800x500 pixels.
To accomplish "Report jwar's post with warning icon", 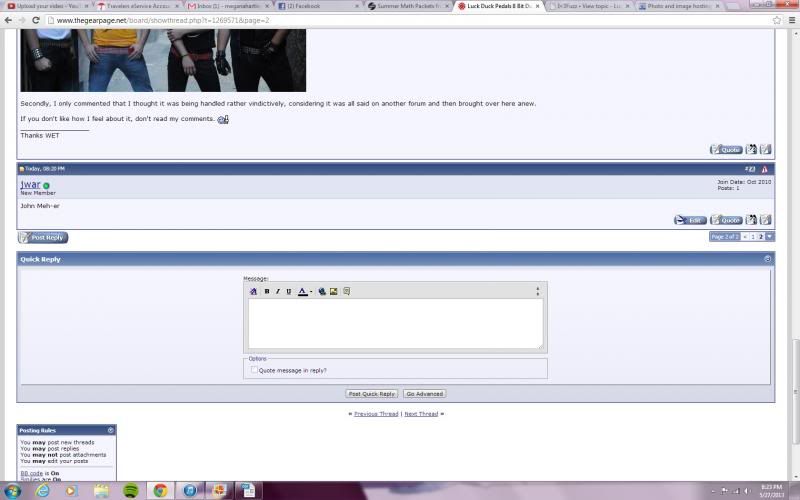I will [765, 169].
